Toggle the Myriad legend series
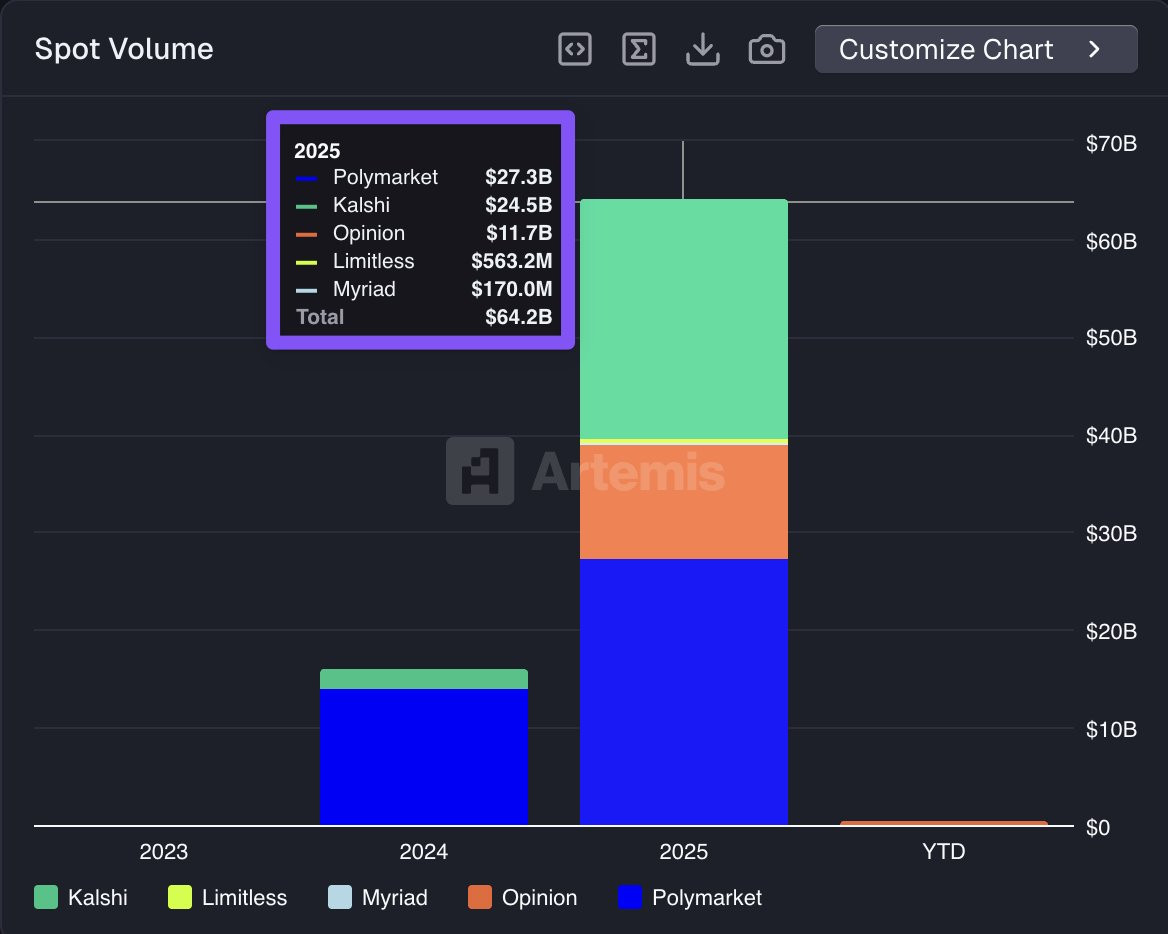The width and height of the screenshot is (1168, 934). (x=394, y=898)
